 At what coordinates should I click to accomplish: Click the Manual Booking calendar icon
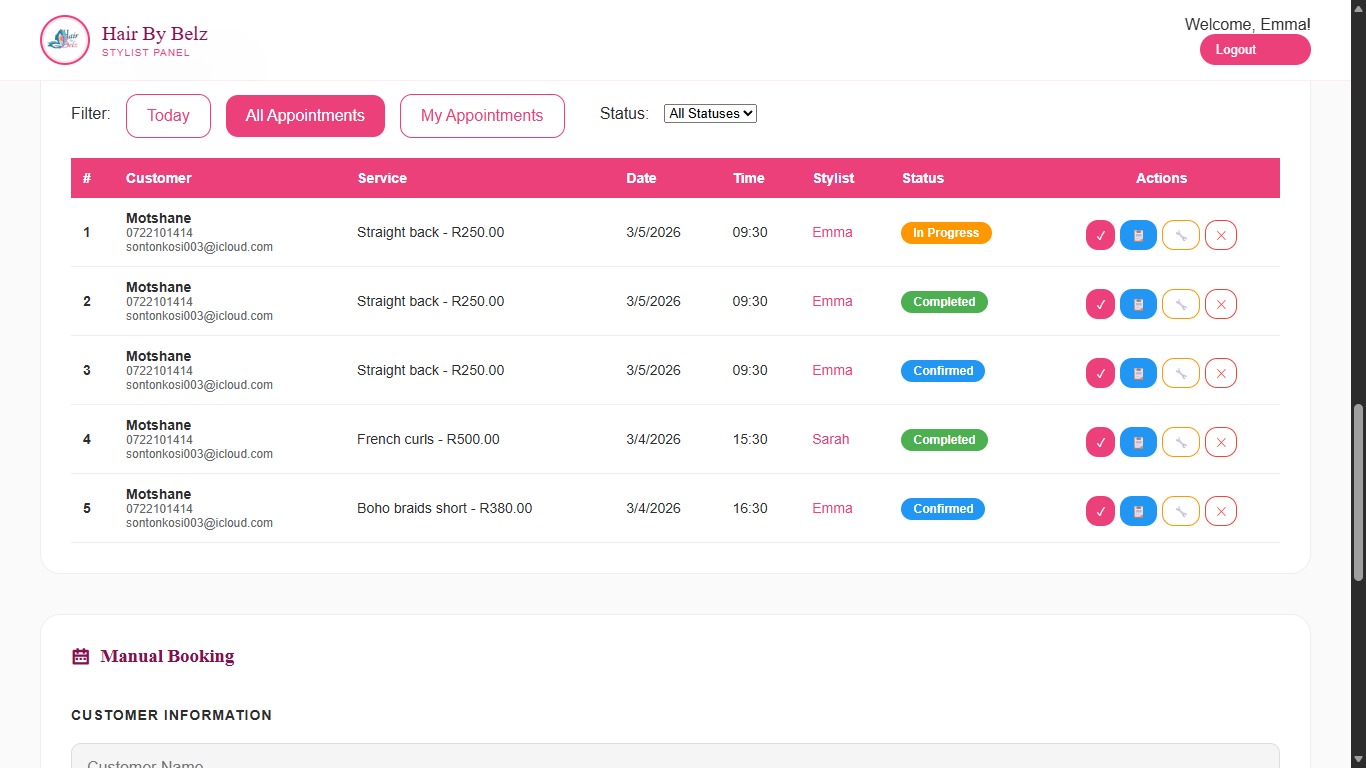(80, 656)
